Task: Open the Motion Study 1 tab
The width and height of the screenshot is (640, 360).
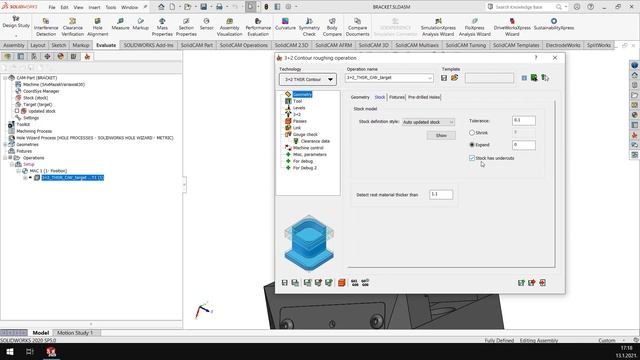Action: pos(75,333)
